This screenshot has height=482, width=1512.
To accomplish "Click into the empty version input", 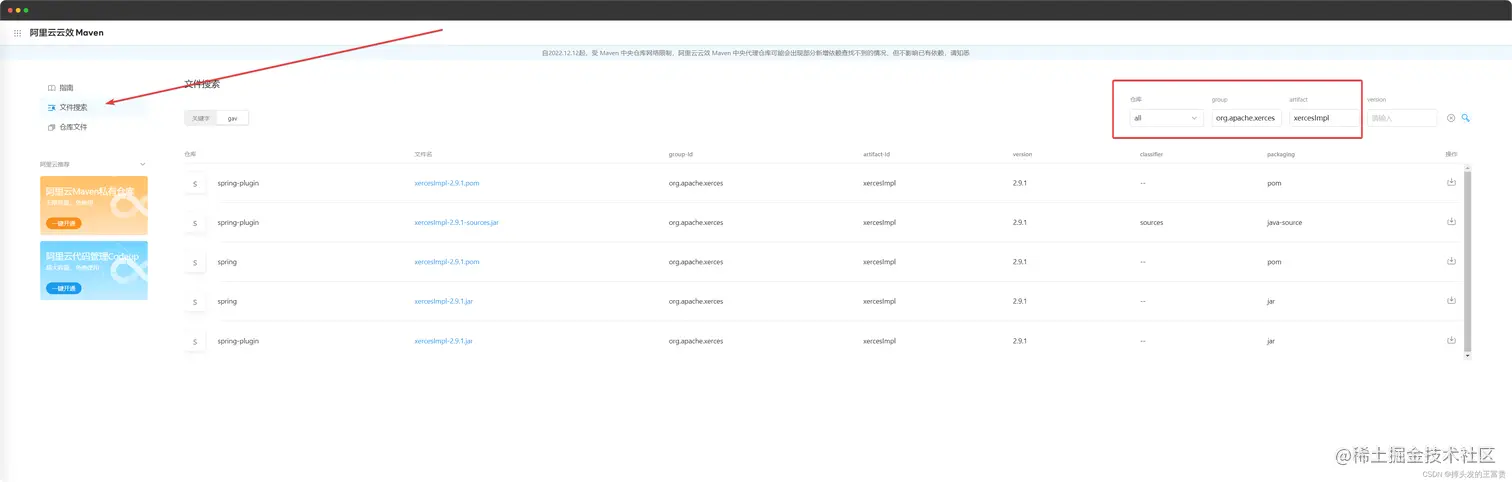I will point(1402,118).
